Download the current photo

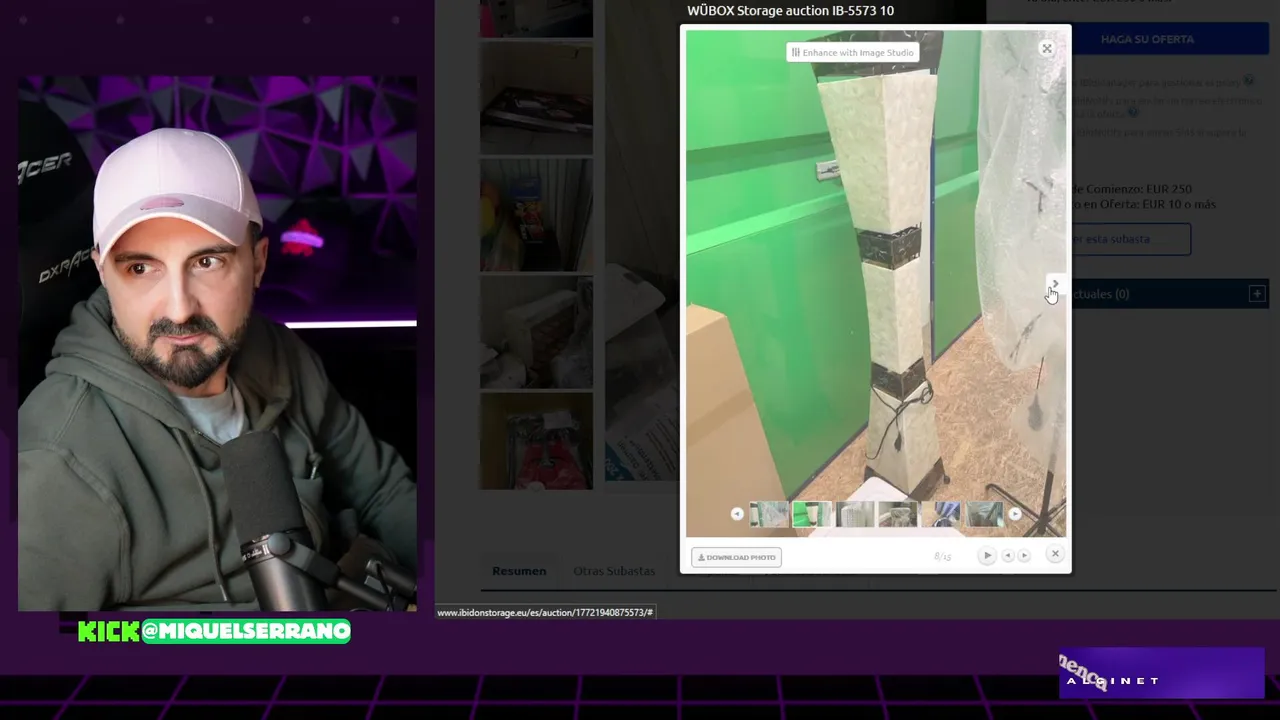pos(736,557)
